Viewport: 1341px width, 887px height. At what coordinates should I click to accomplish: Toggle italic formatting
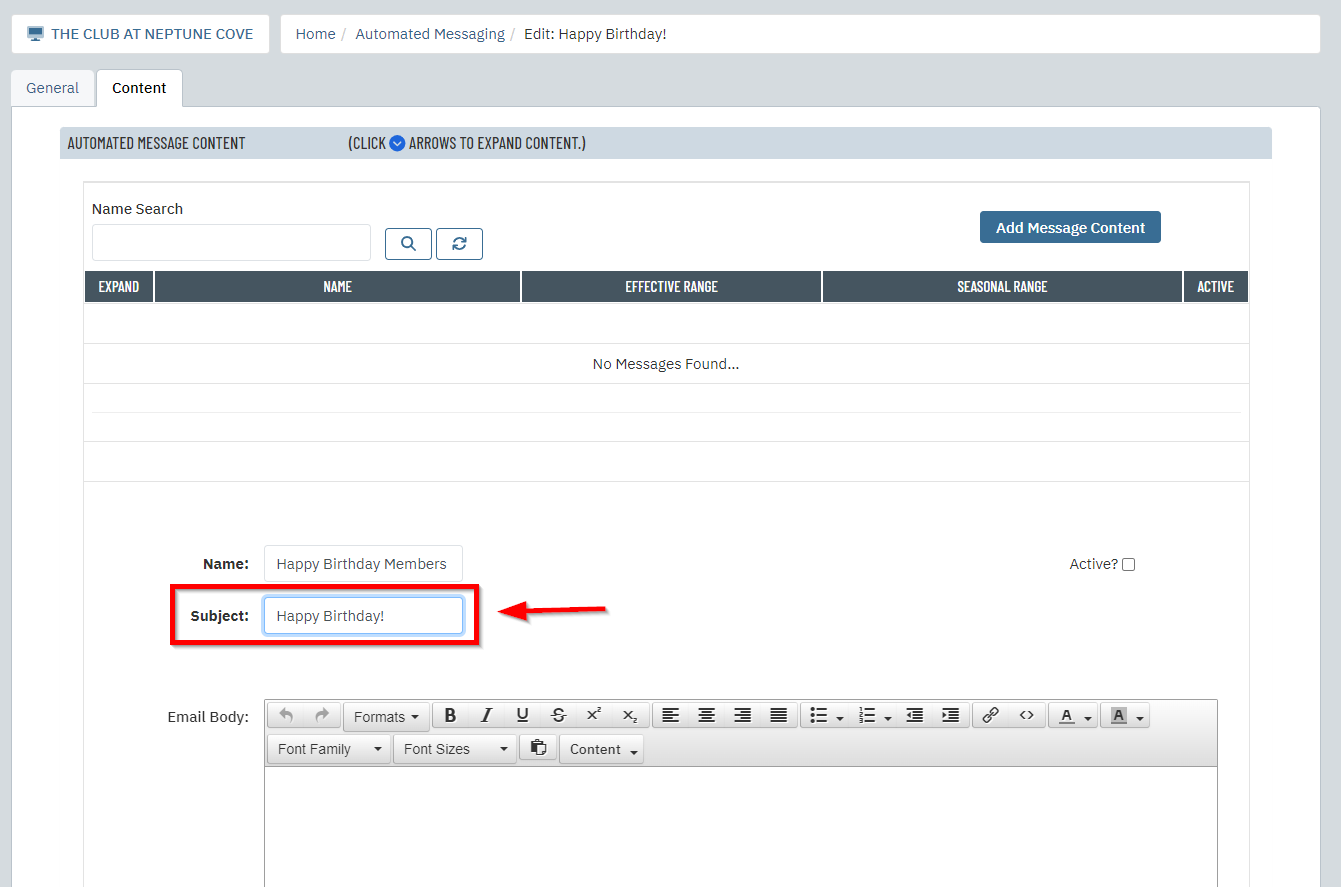click(x=486, y=715)
